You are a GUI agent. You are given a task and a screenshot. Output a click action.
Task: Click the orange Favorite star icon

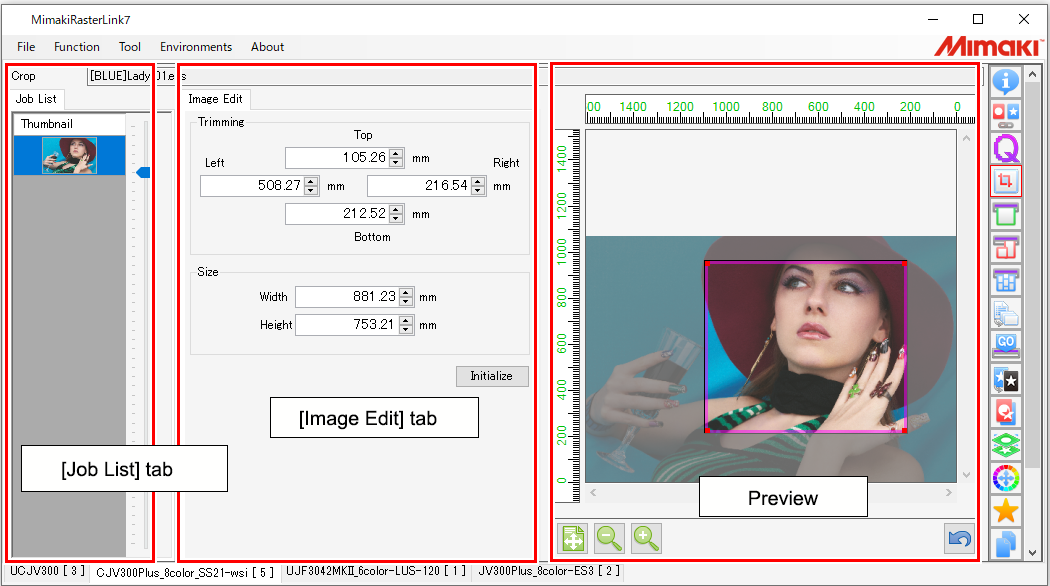click(x=1007, y=511)
